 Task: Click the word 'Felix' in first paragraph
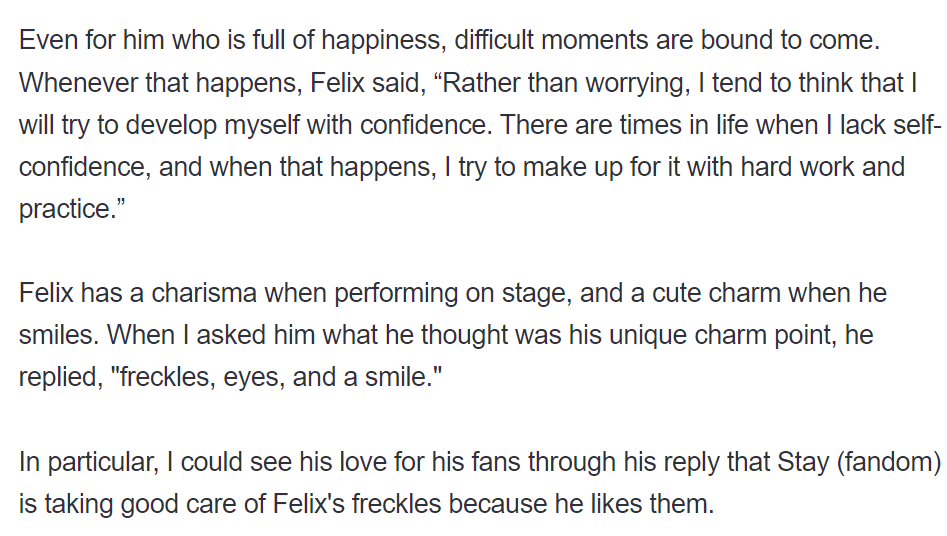338,83
